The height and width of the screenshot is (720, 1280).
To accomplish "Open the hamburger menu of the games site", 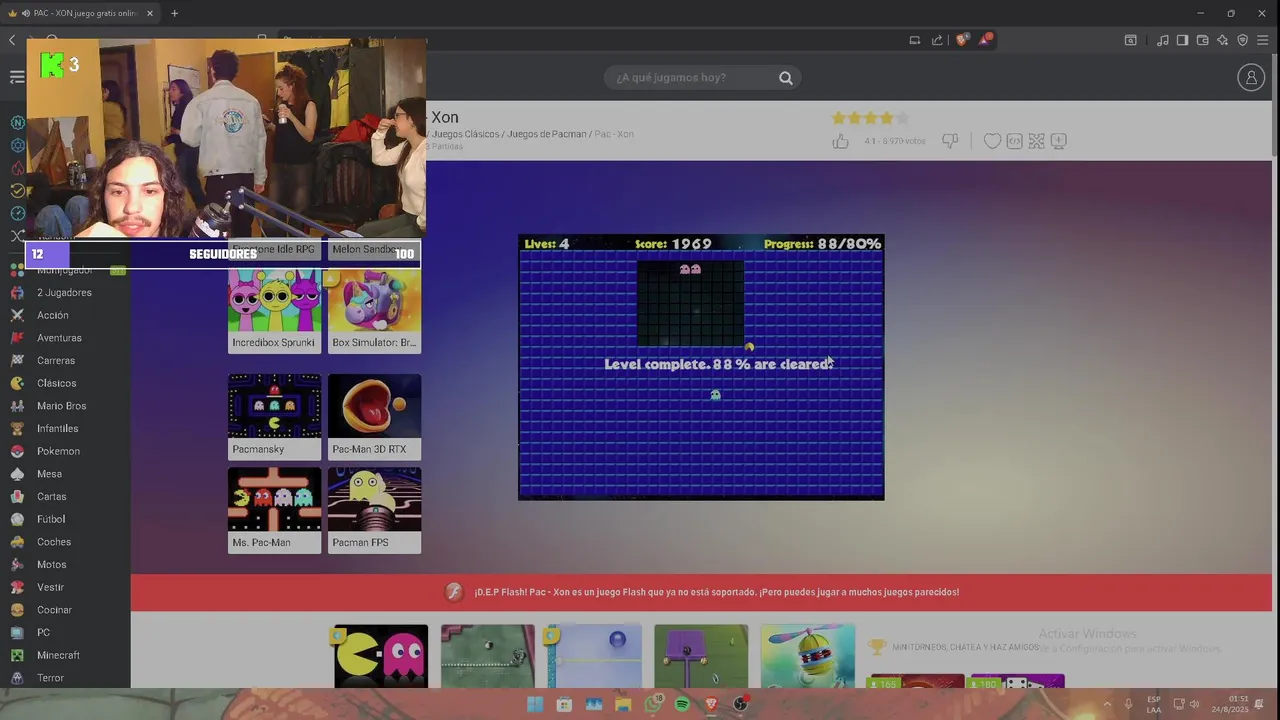I will (x=17, y=77).
